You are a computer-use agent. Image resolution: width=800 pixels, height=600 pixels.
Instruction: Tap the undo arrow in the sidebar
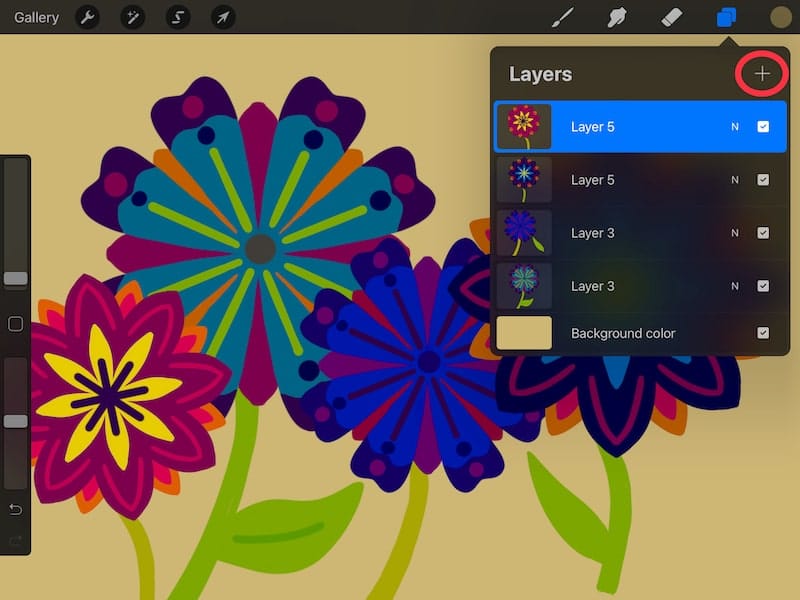click(x=15, y=509)
